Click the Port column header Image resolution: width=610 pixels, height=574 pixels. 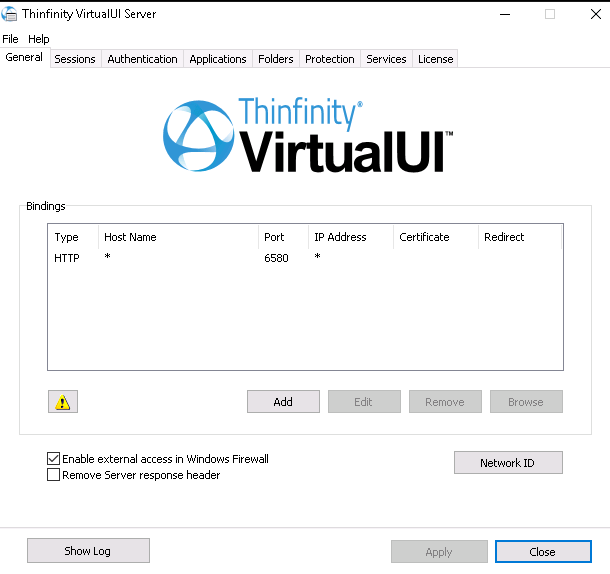click(x=283, y=237)
